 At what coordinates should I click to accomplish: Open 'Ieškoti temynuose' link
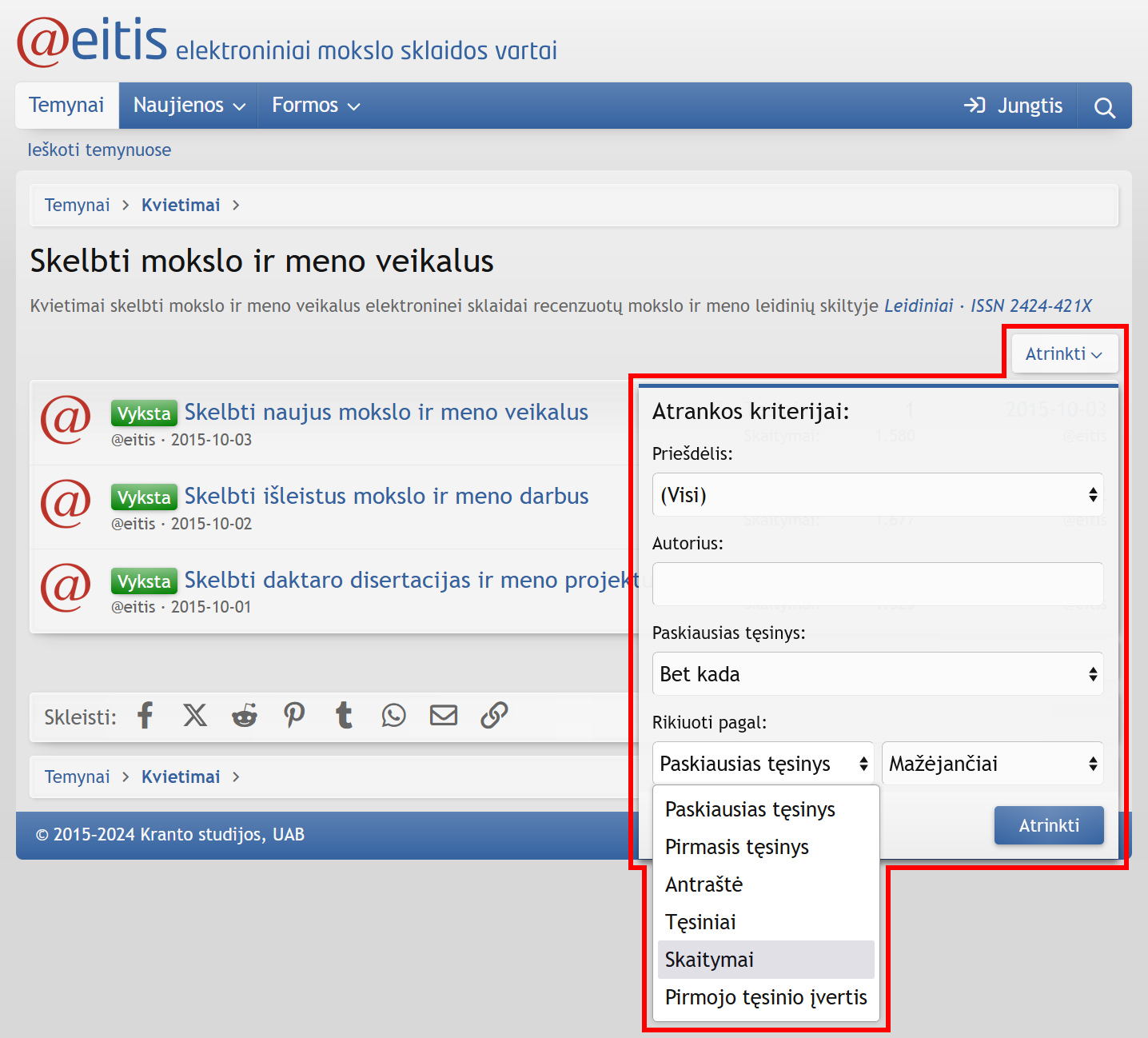99,150
